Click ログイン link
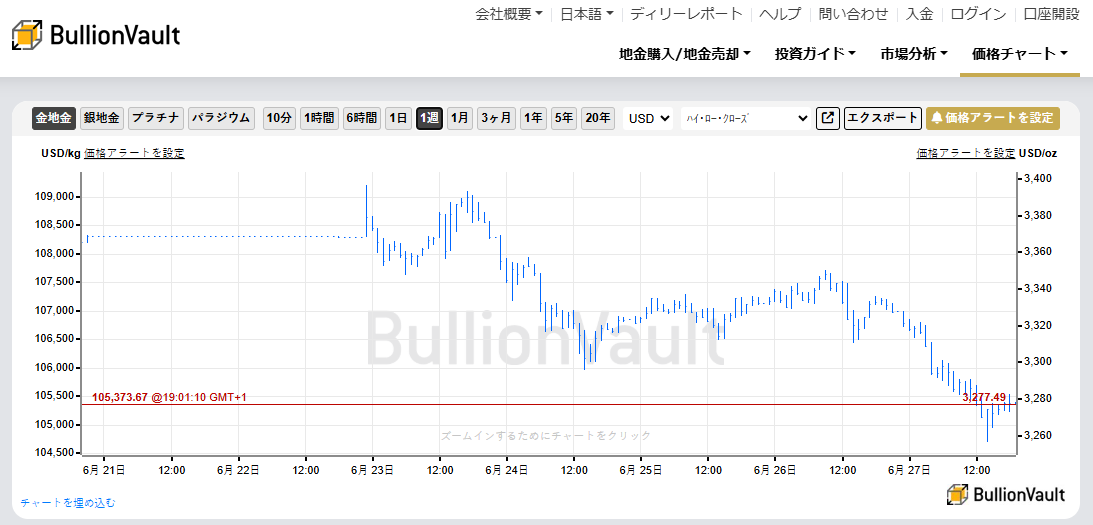1093x525 pixels. [x=979, y=13]
